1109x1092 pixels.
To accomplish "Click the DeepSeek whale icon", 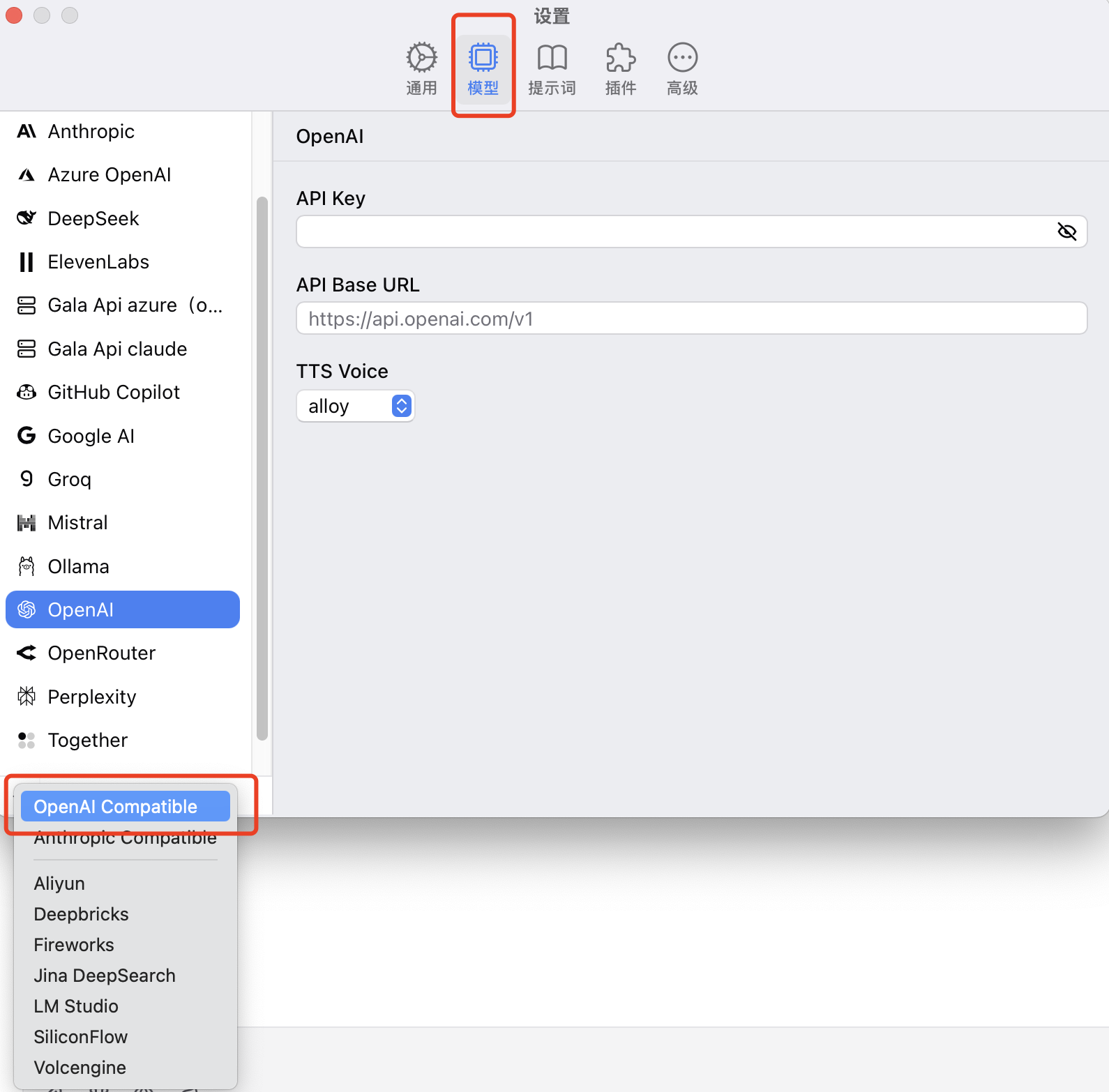I will (x=27, y=218).
